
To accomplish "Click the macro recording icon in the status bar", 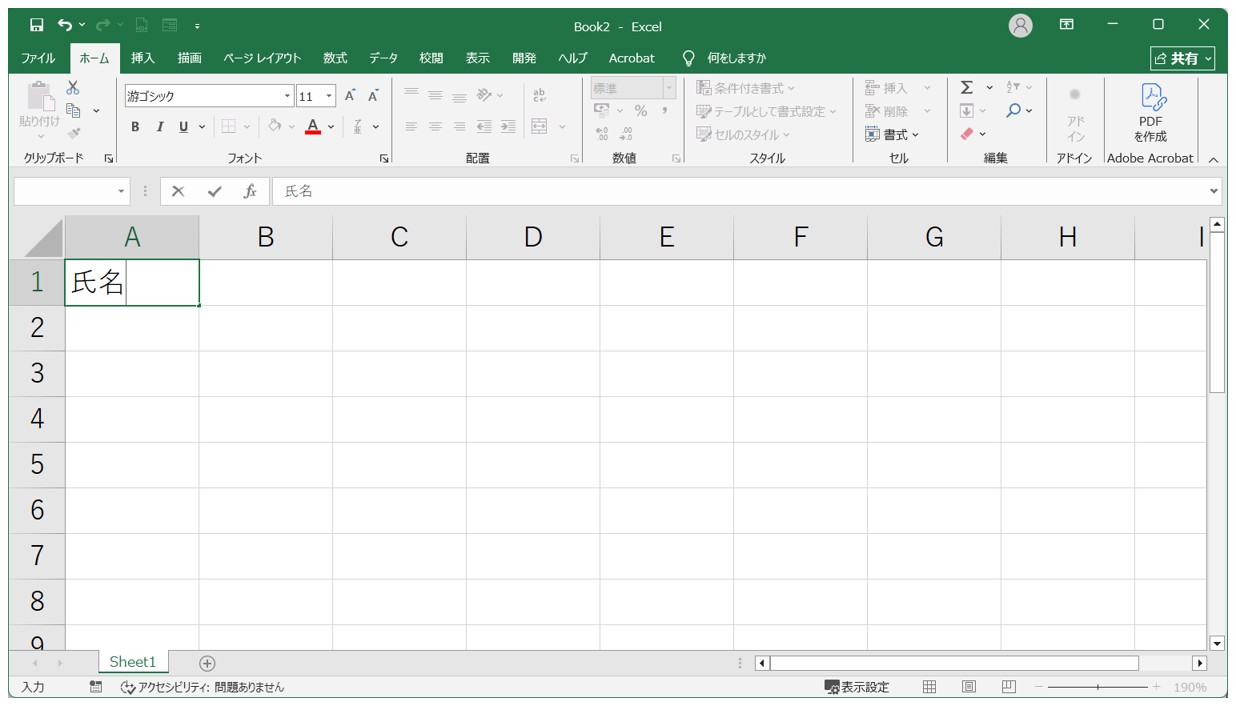I will point(96,687).
